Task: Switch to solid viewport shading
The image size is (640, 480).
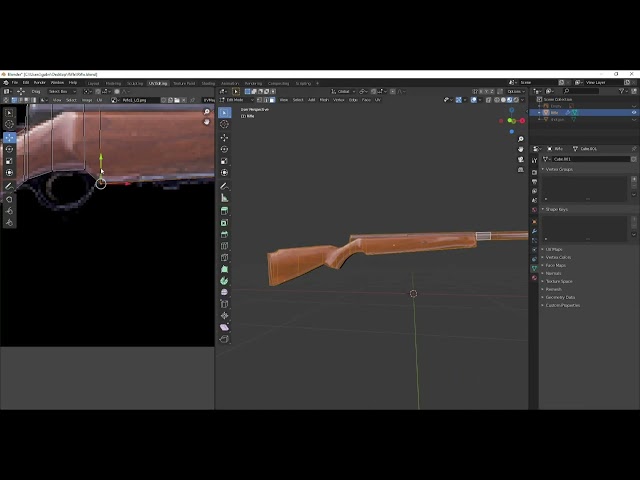Action: click(x=503, y=100)
